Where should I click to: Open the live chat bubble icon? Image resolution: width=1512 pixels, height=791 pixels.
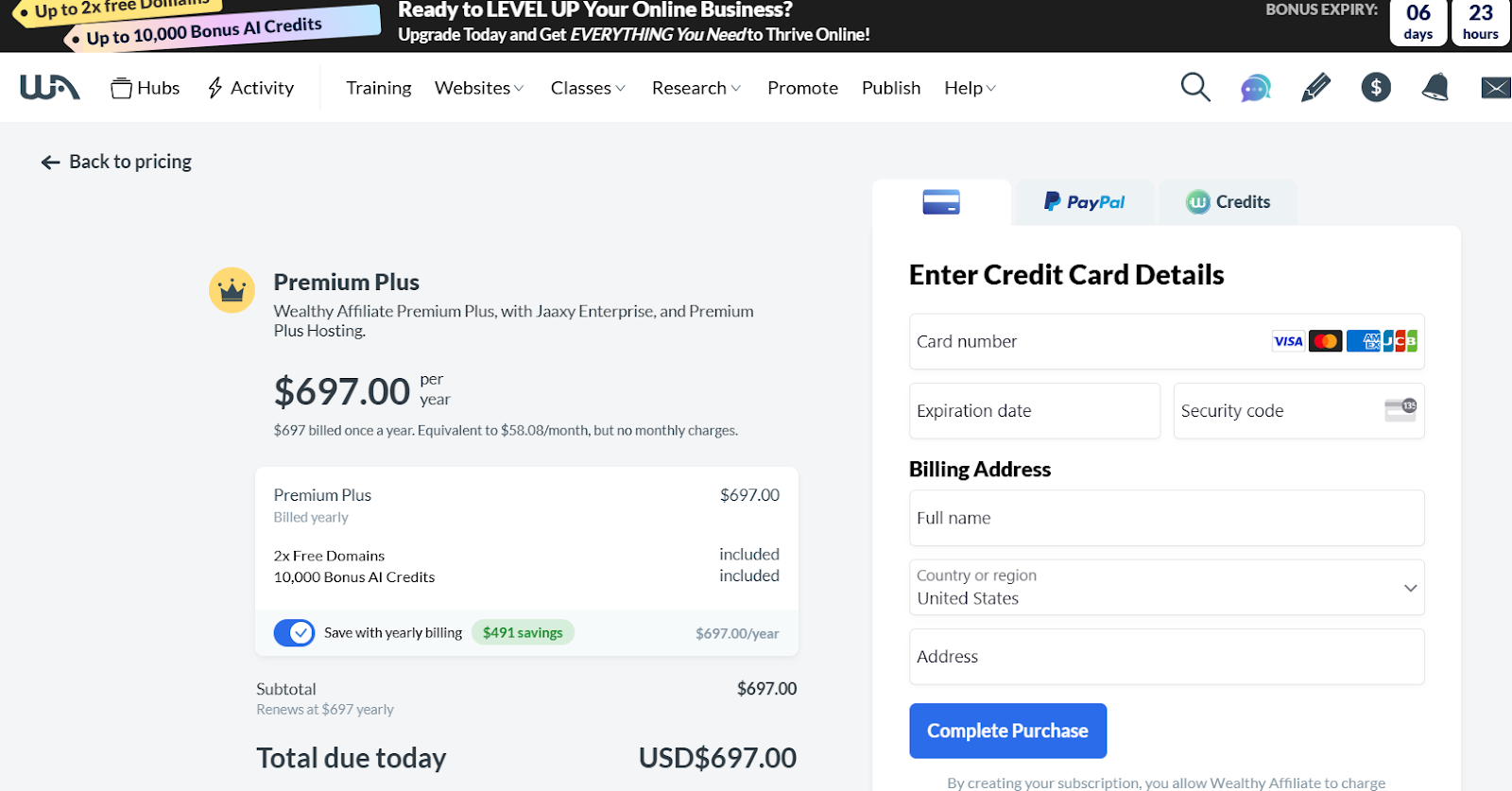1255,89
